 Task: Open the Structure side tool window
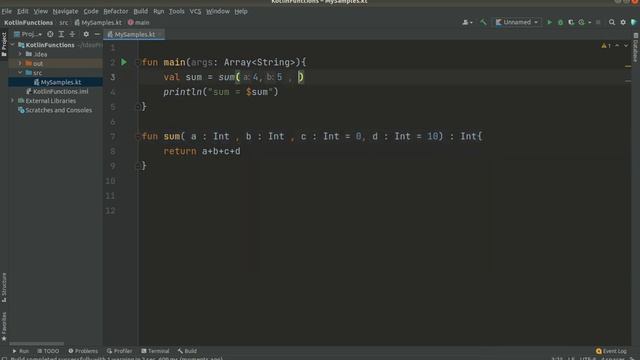coord(4,287)
